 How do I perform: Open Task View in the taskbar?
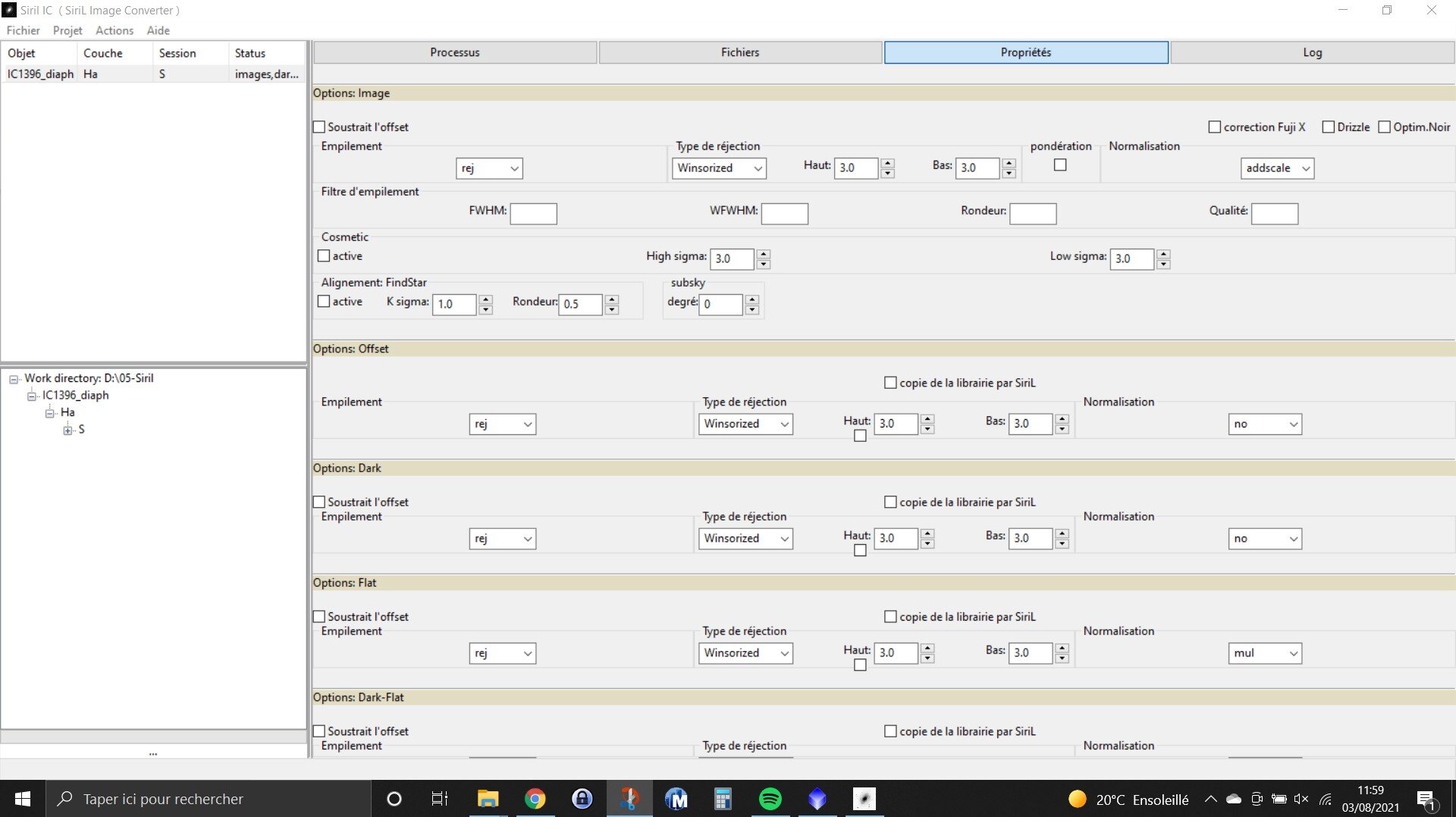pyautogui.click(x=440, y=799)
